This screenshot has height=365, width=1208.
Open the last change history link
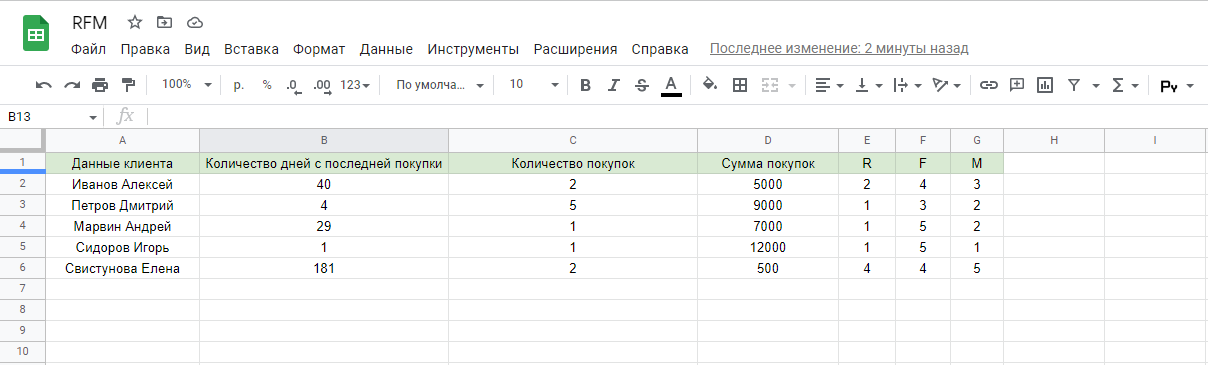coord(839,48)
